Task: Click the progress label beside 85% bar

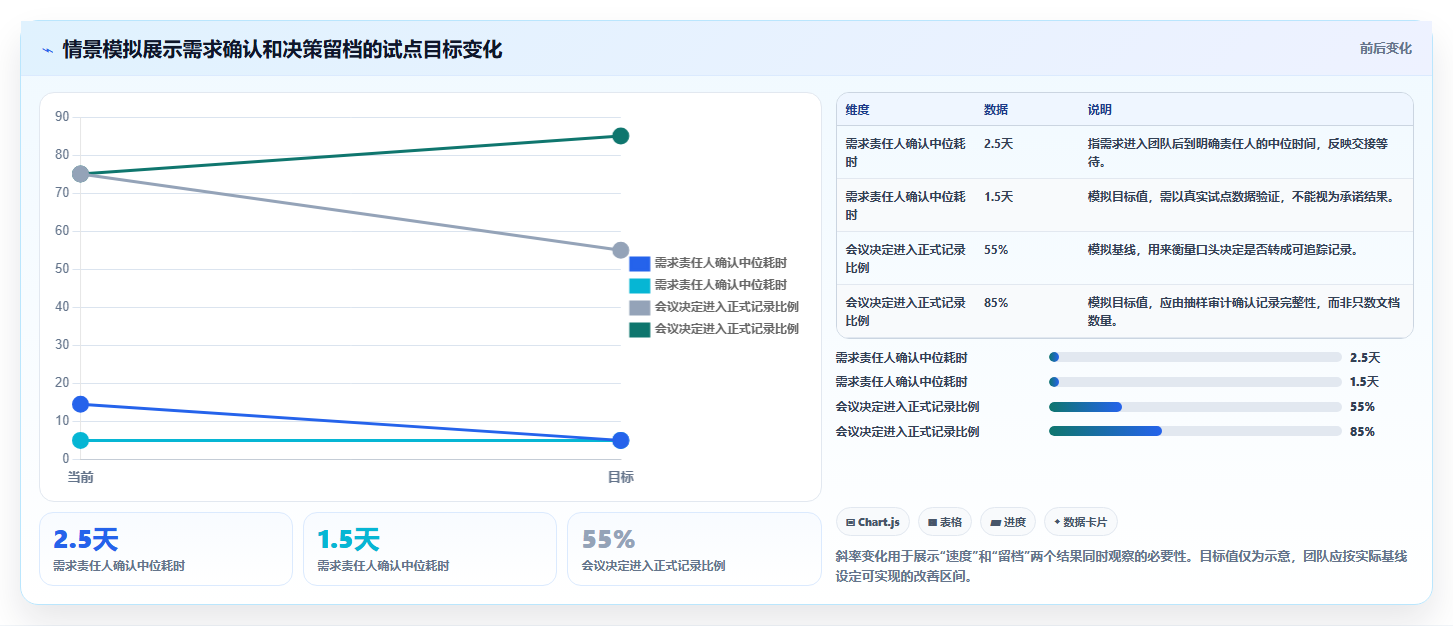Action: click(x=907, y=432)
